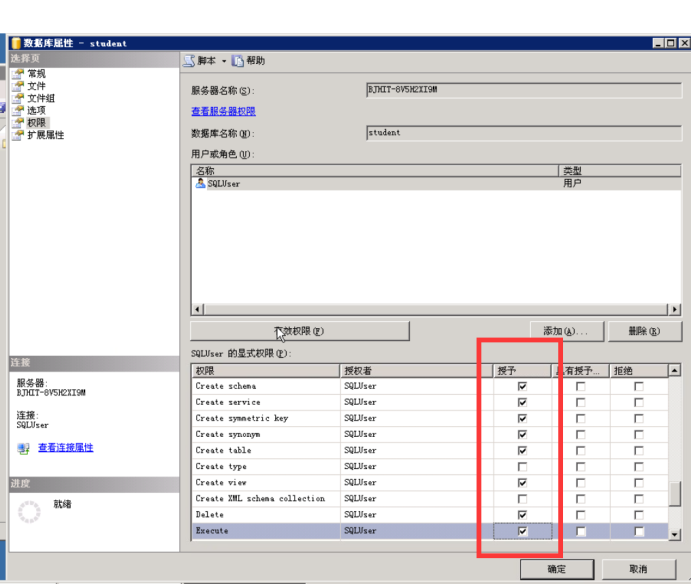Uncheck Grant for Create service

pyautogui.click(x=522, y=402)
